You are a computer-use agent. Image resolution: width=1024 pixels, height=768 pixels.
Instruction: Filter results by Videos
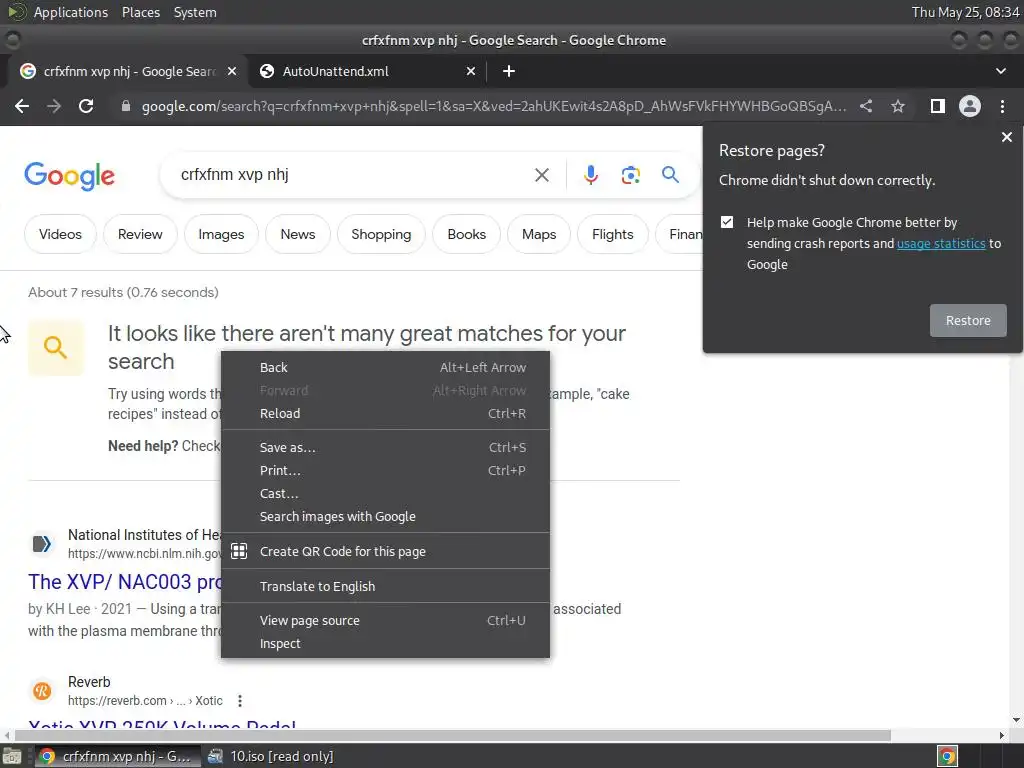pyautogui.click(x=60, y=234)
